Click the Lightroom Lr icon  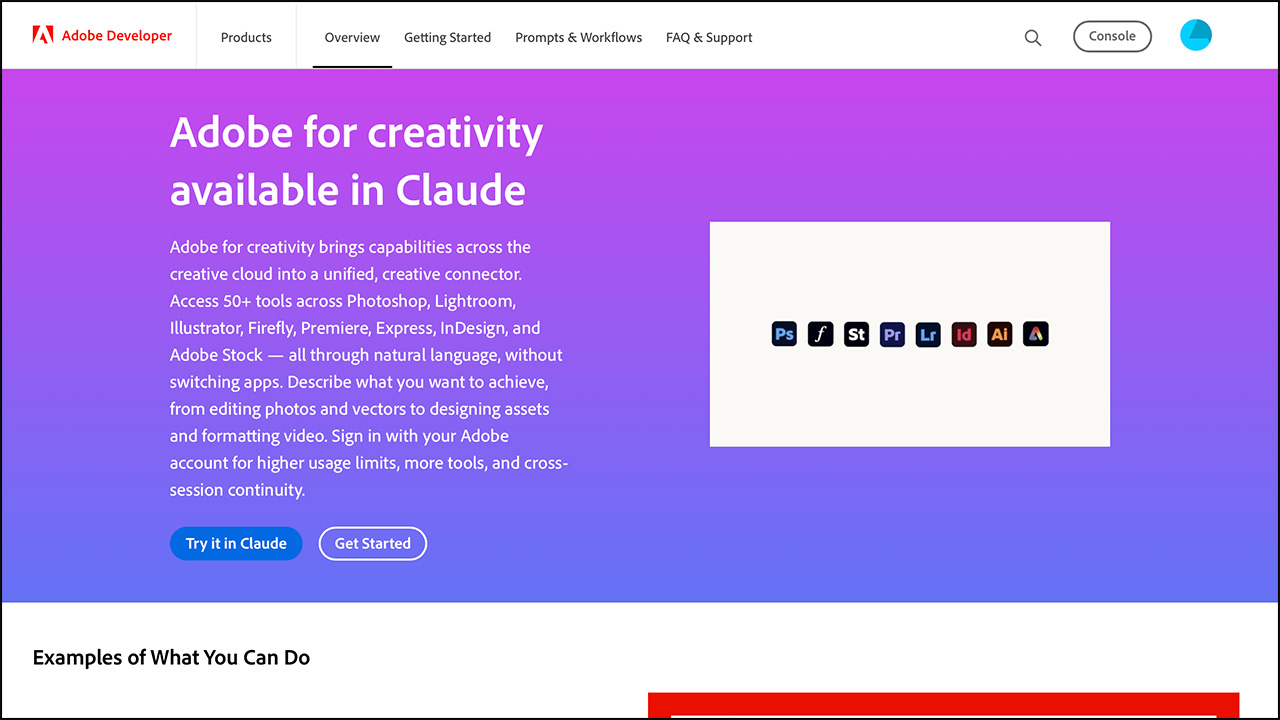click(929, 334)
